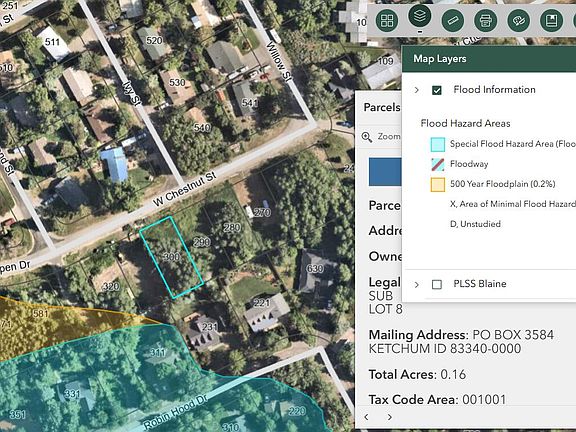
Task: Click the selected parcel 300 on map
Action: tap(171, 257)
